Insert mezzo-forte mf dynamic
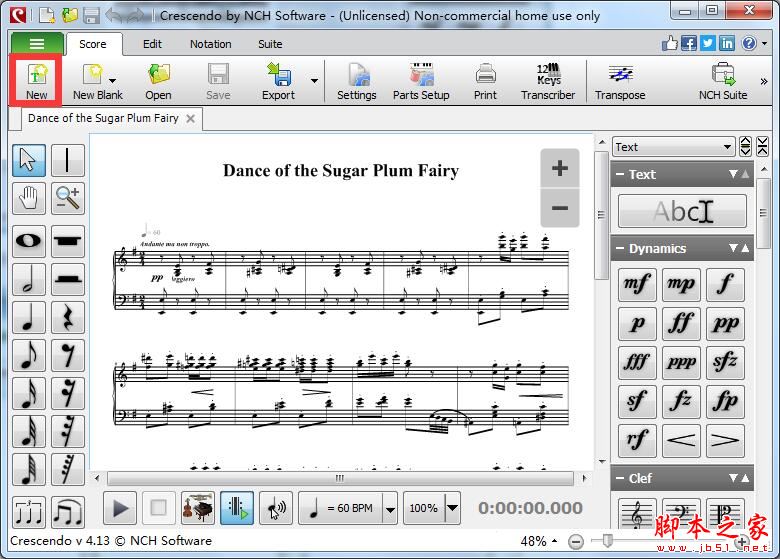 point(637,284)
